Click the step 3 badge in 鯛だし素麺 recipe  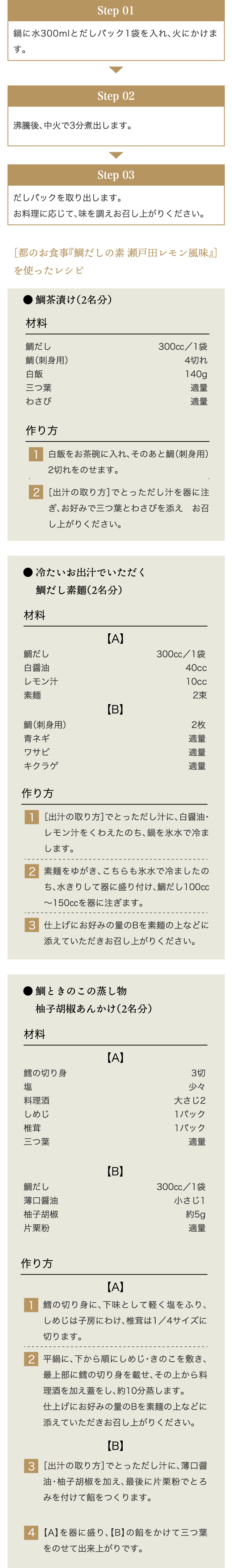tap(32, 925)
